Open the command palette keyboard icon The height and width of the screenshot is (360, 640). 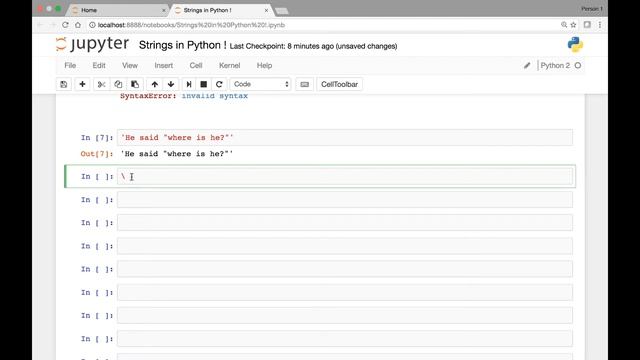304,84
